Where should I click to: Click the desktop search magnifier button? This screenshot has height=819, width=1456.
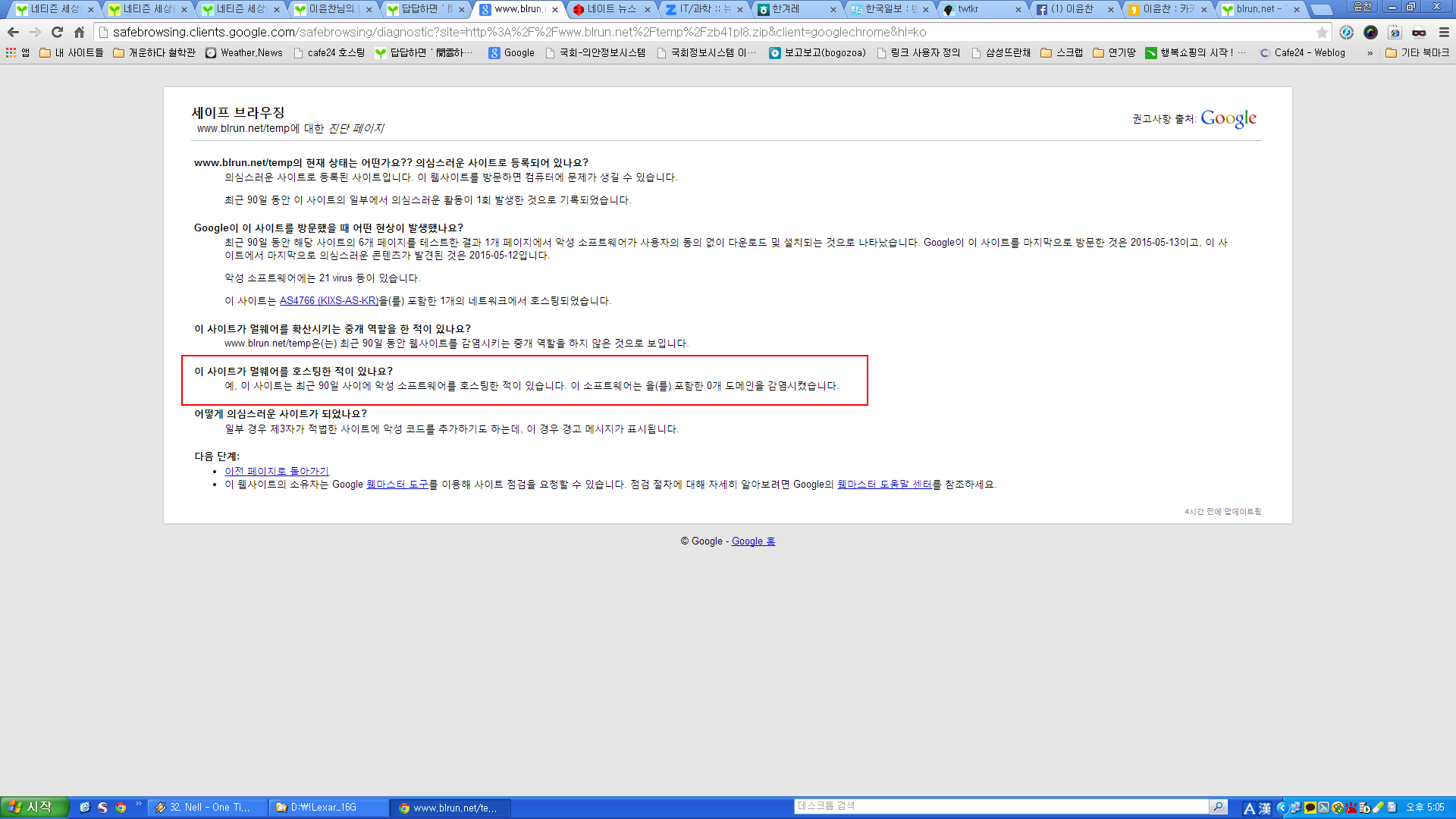pos(1218,806)
